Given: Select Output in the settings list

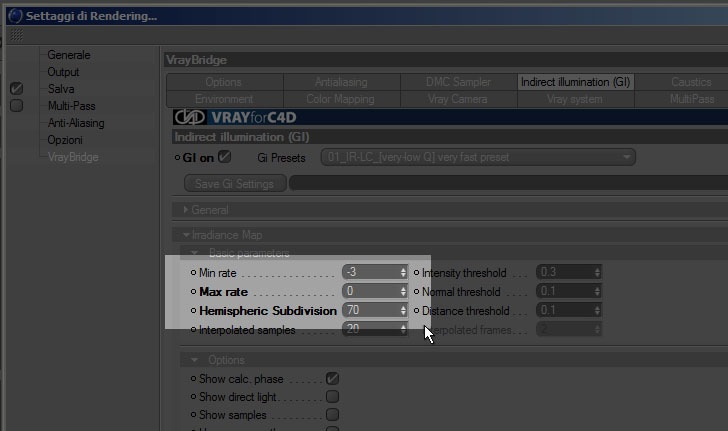Looking at the screenshot, I should click(x=63, y=72).
